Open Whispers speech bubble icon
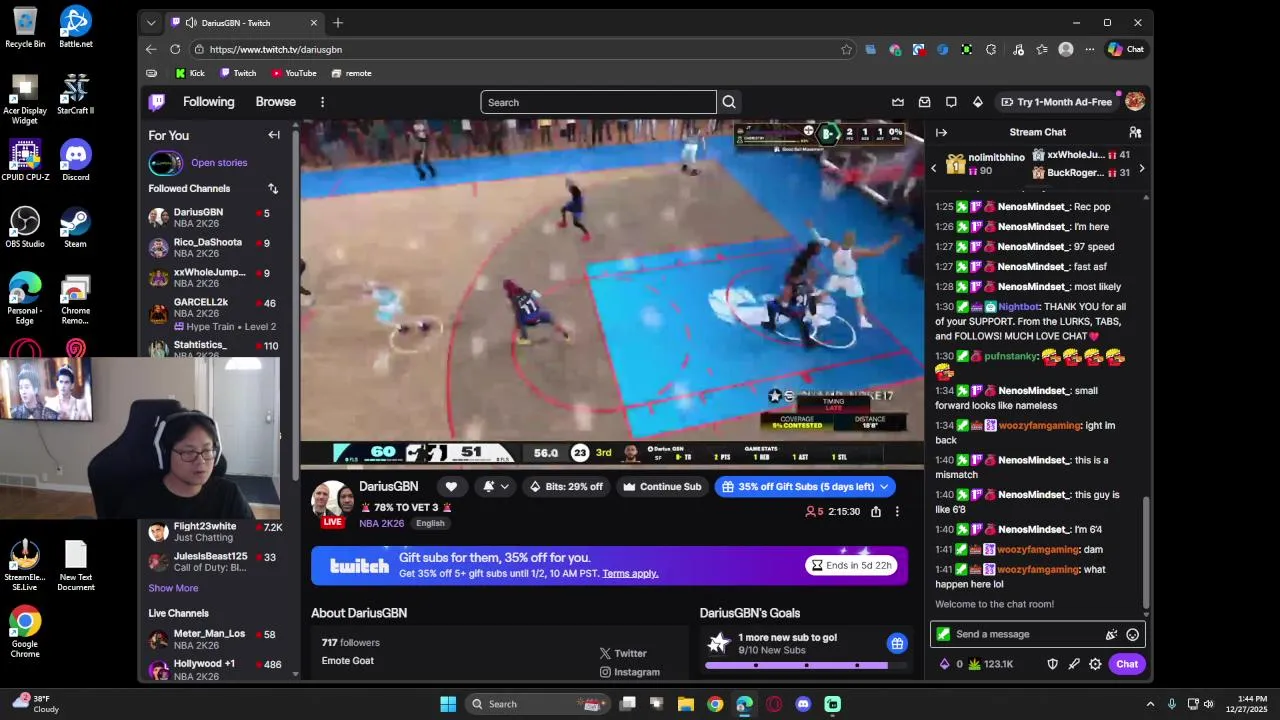This screenshot has height=720, width=1280. [x=951, y=102]
